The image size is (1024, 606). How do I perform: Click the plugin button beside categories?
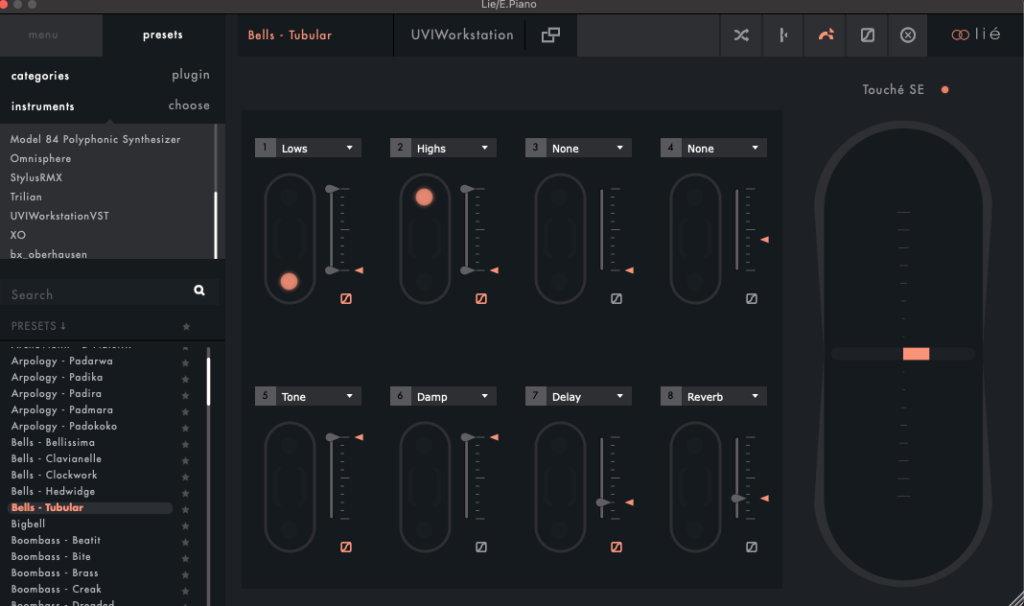190,75
